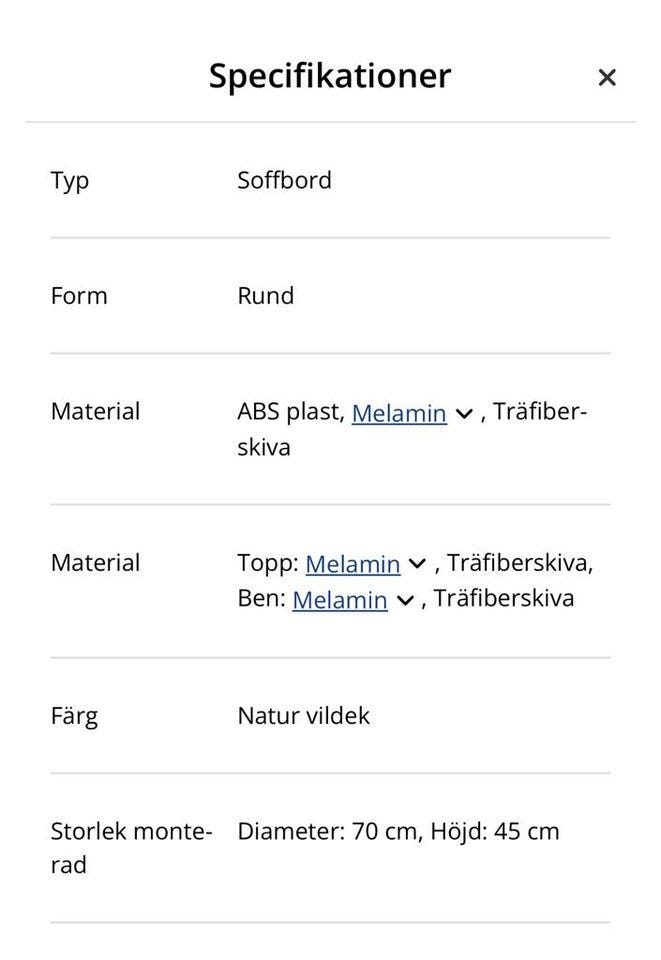This screenshot has height=960, width=661.
Task: Select the Form row label
Action: [x=78, y=296]
